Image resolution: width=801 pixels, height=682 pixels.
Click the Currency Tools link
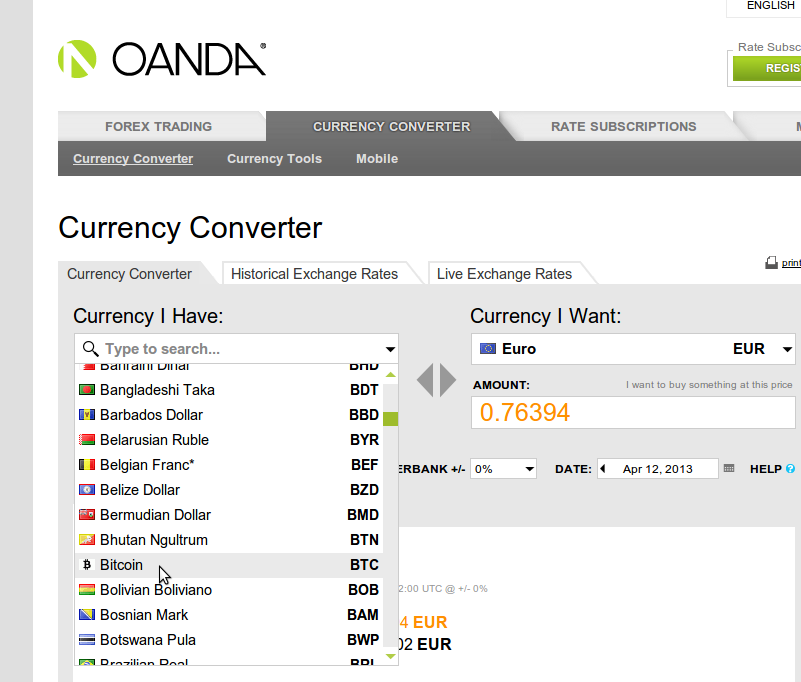[274, 159]
